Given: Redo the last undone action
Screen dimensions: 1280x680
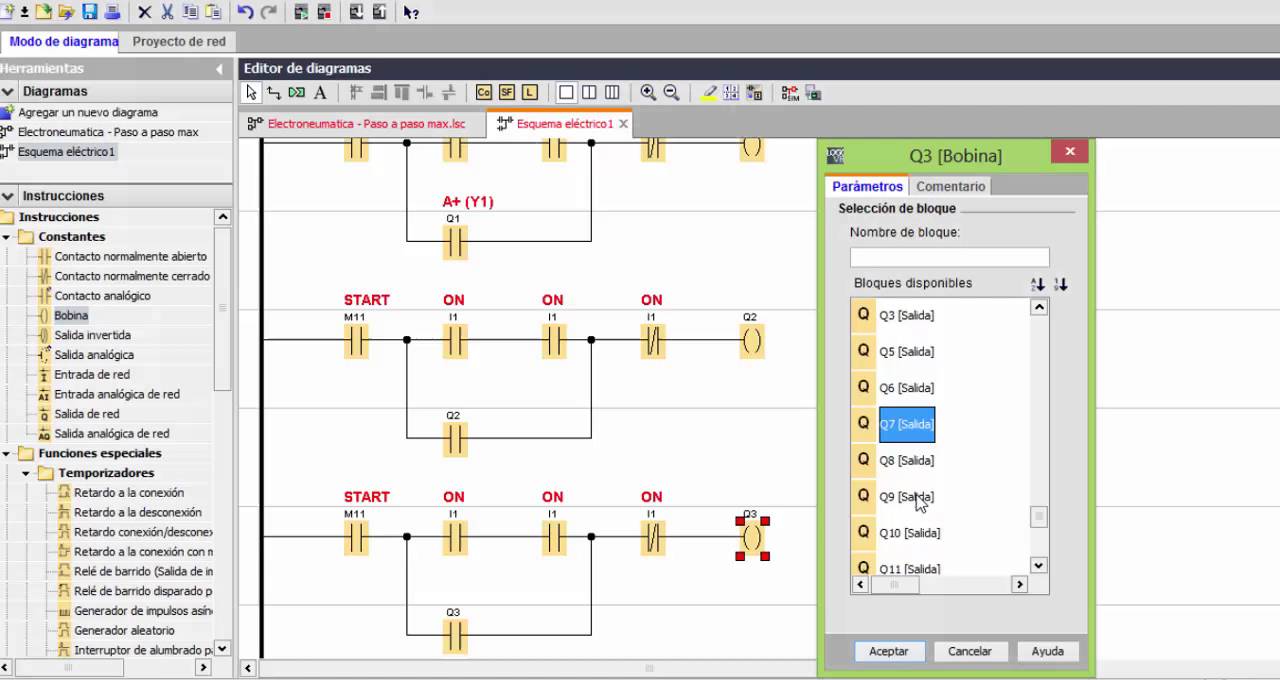Looking at the screenshot, I should click(268, 12).
